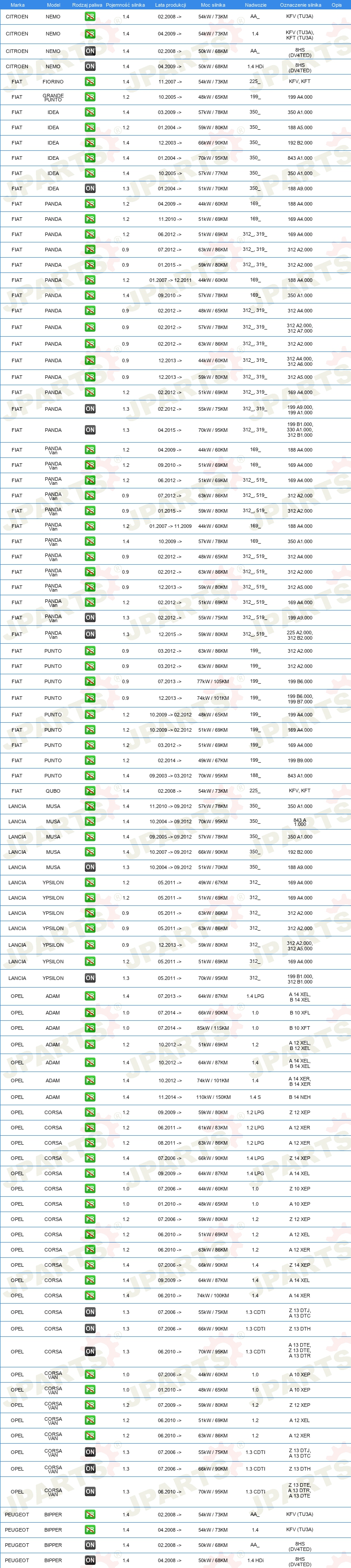Screen dimensions: 351x1568
Task: Click the Pojemność silnika column header
Action: (x=125, y=5)
